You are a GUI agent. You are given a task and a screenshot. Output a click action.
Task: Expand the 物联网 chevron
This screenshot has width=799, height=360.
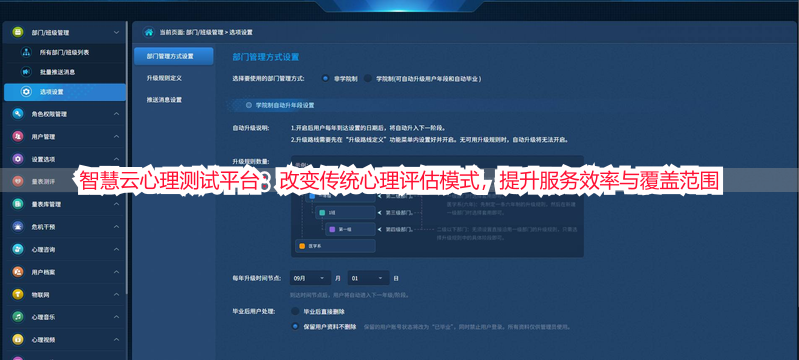(x=116, y=294)
